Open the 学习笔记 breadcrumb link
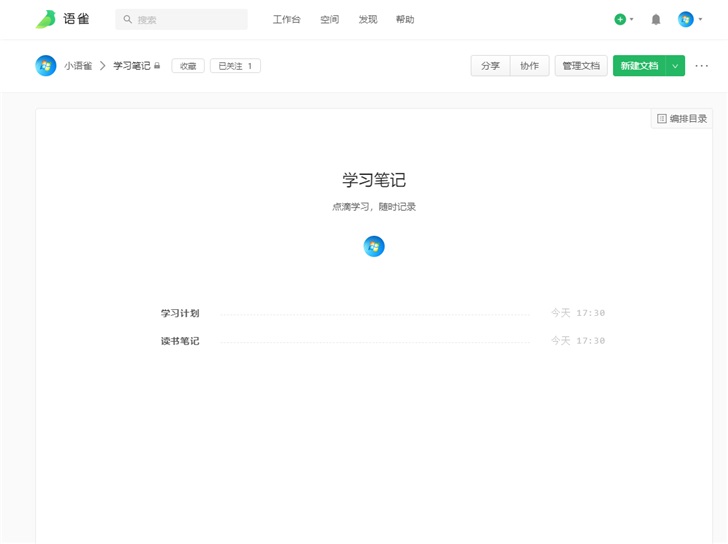 click(x=132, y=66)
